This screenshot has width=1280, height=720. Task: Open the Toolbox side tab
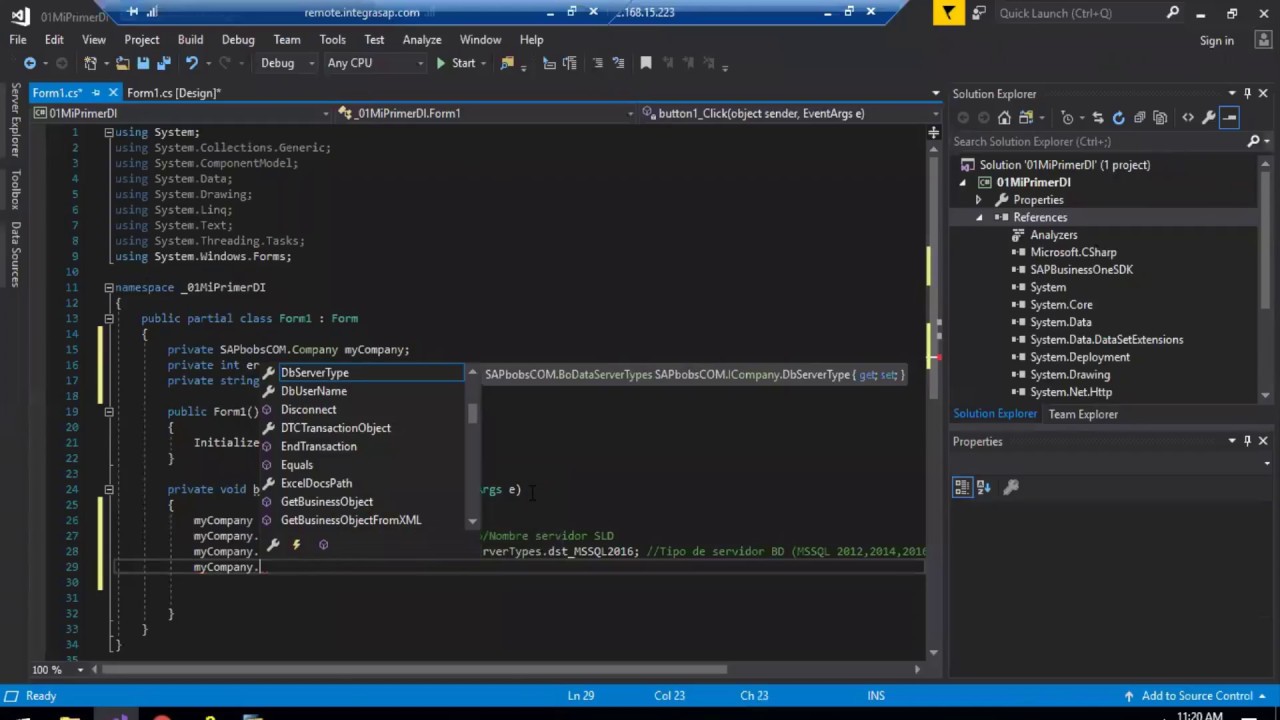pyautogui.click(x=15, y=190)
